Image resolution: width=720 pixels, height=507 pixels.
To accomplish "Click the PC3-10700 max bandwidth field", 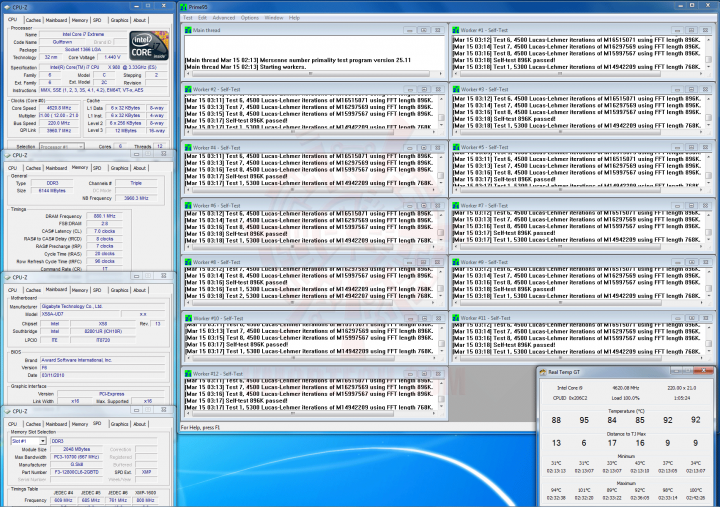I will point(76,457).
